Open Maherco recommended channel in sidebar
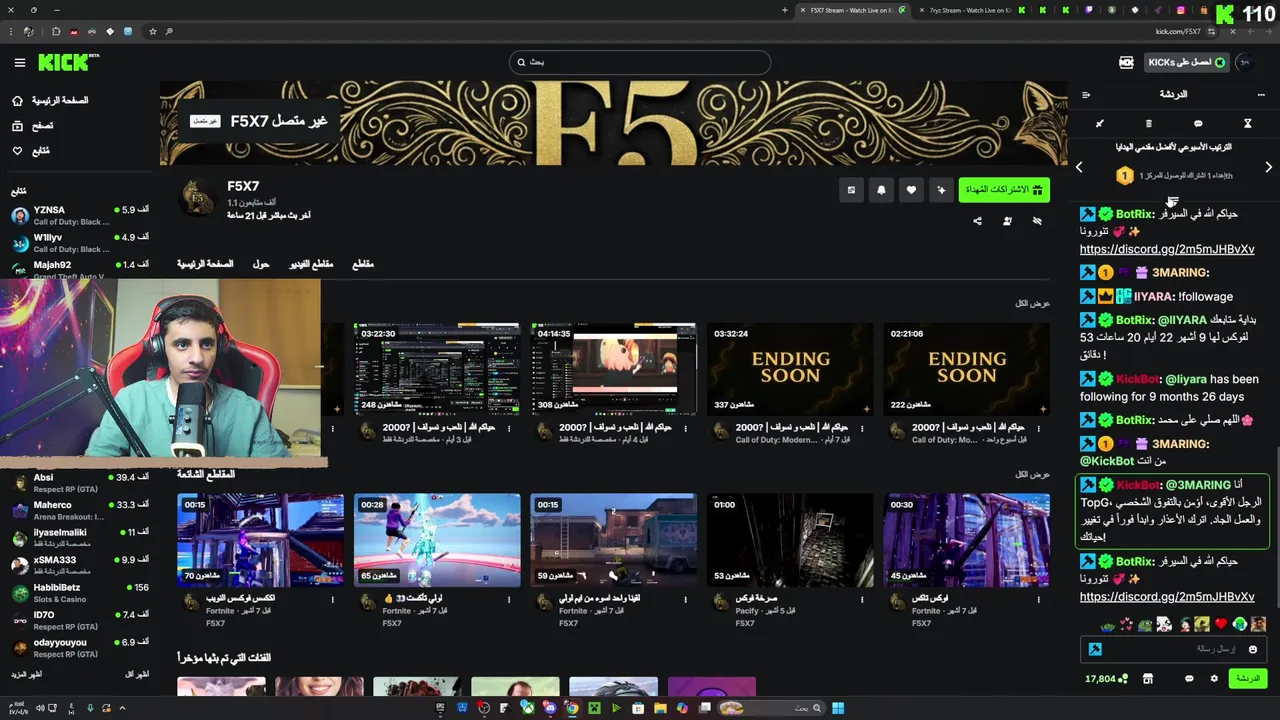 pyautogui.click(x=80, y=511)
